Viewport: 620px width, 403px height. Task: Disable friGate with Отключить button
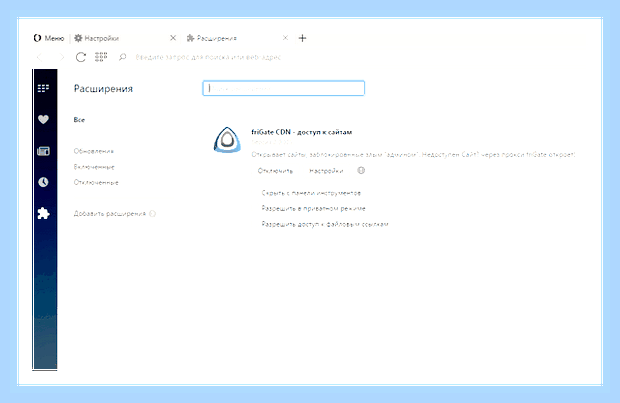click(275, 171)
